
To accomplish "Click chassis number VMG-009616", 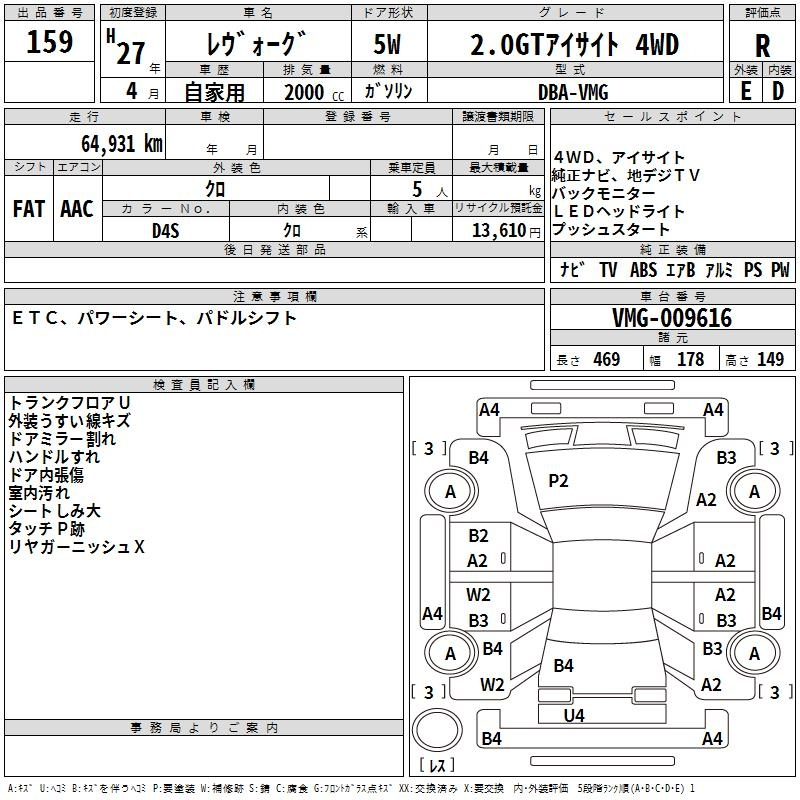I will 671,318.
